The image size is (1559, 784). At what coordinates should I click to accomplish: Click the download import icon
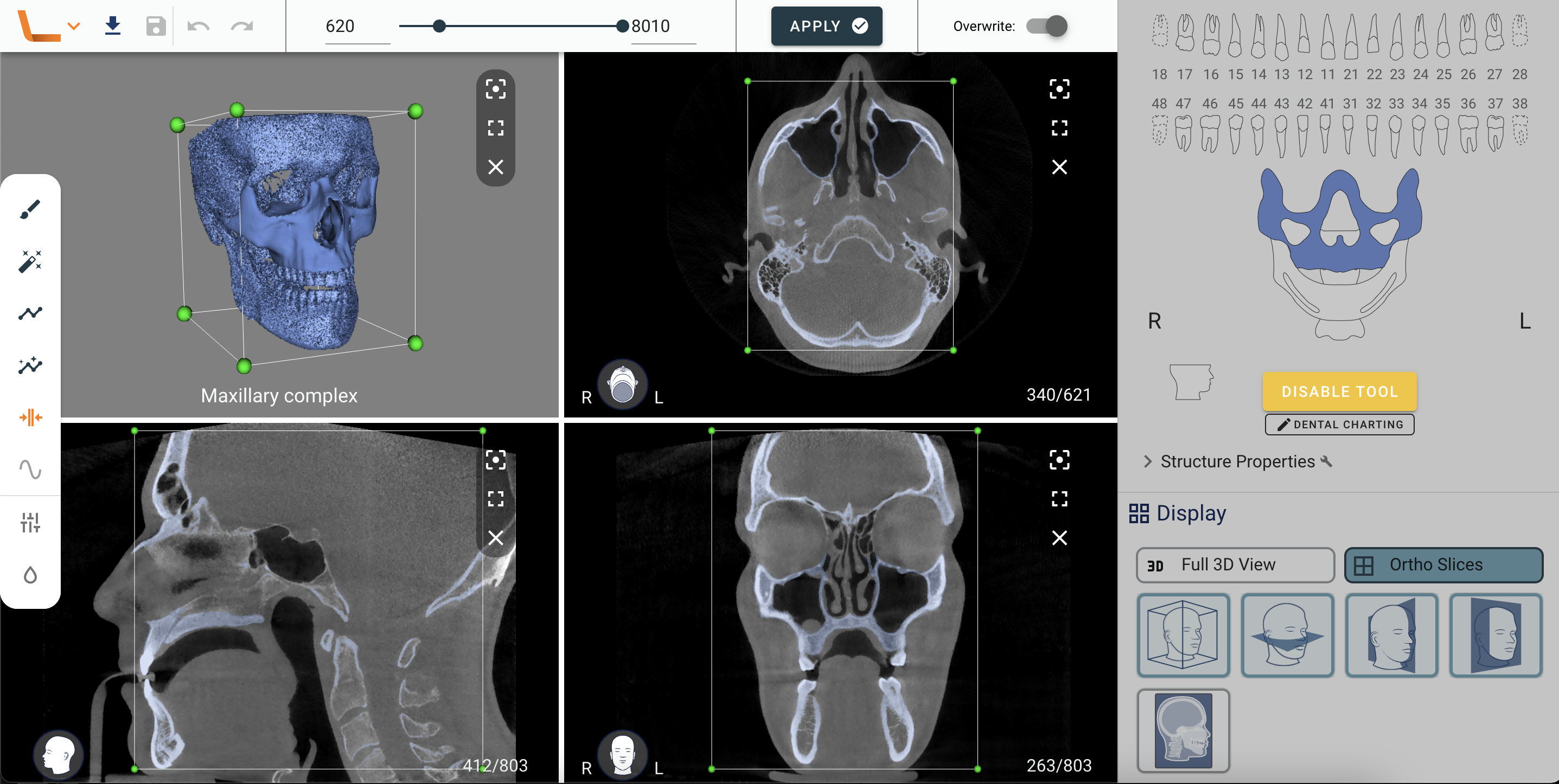pos(113,26)
